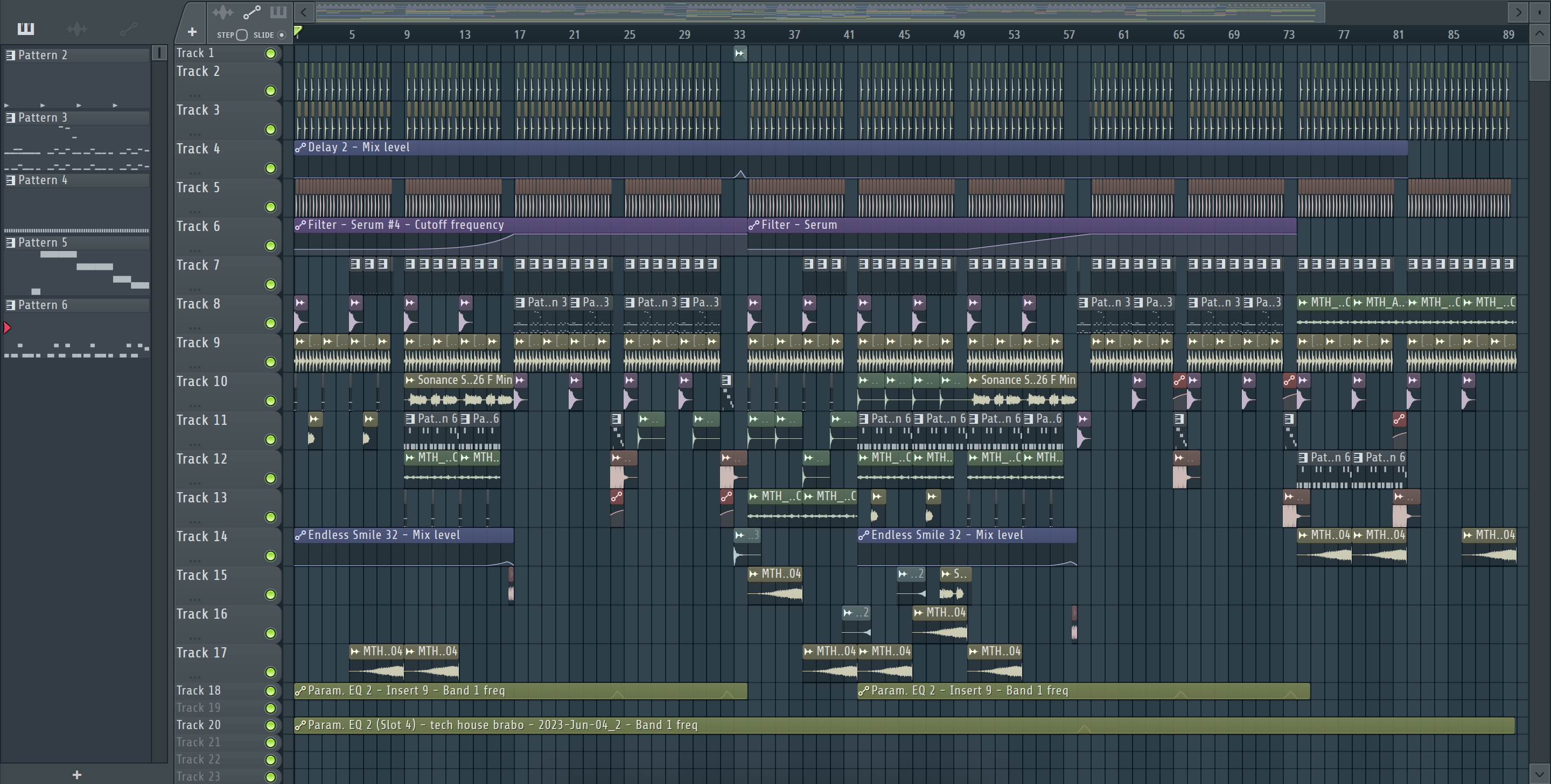
Task: Click bar 33 on the timeline ruler
Action: point(739,35)
